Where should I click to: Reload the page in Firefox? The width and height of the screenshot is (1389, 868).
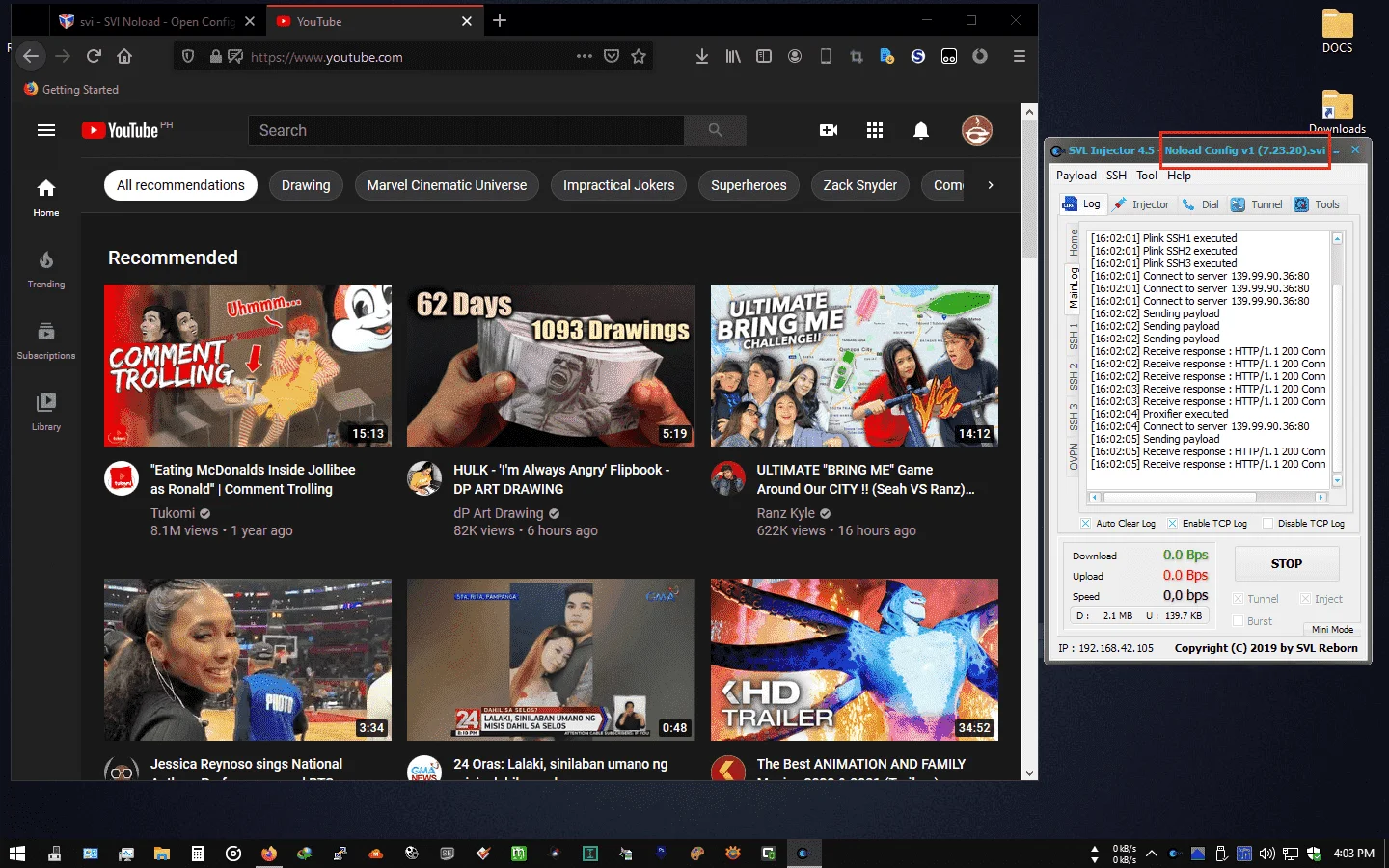point(94,56)
